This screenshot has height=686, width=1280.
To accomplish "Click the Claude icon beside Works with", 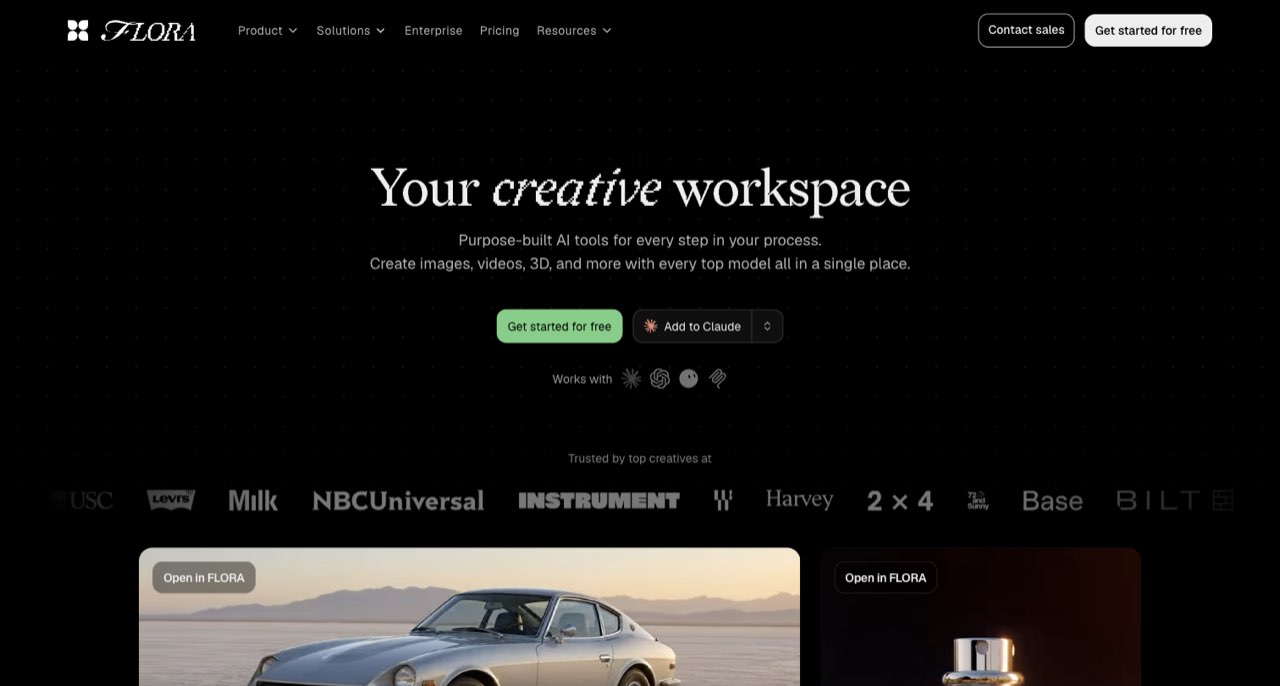I will tap(631, 378).
